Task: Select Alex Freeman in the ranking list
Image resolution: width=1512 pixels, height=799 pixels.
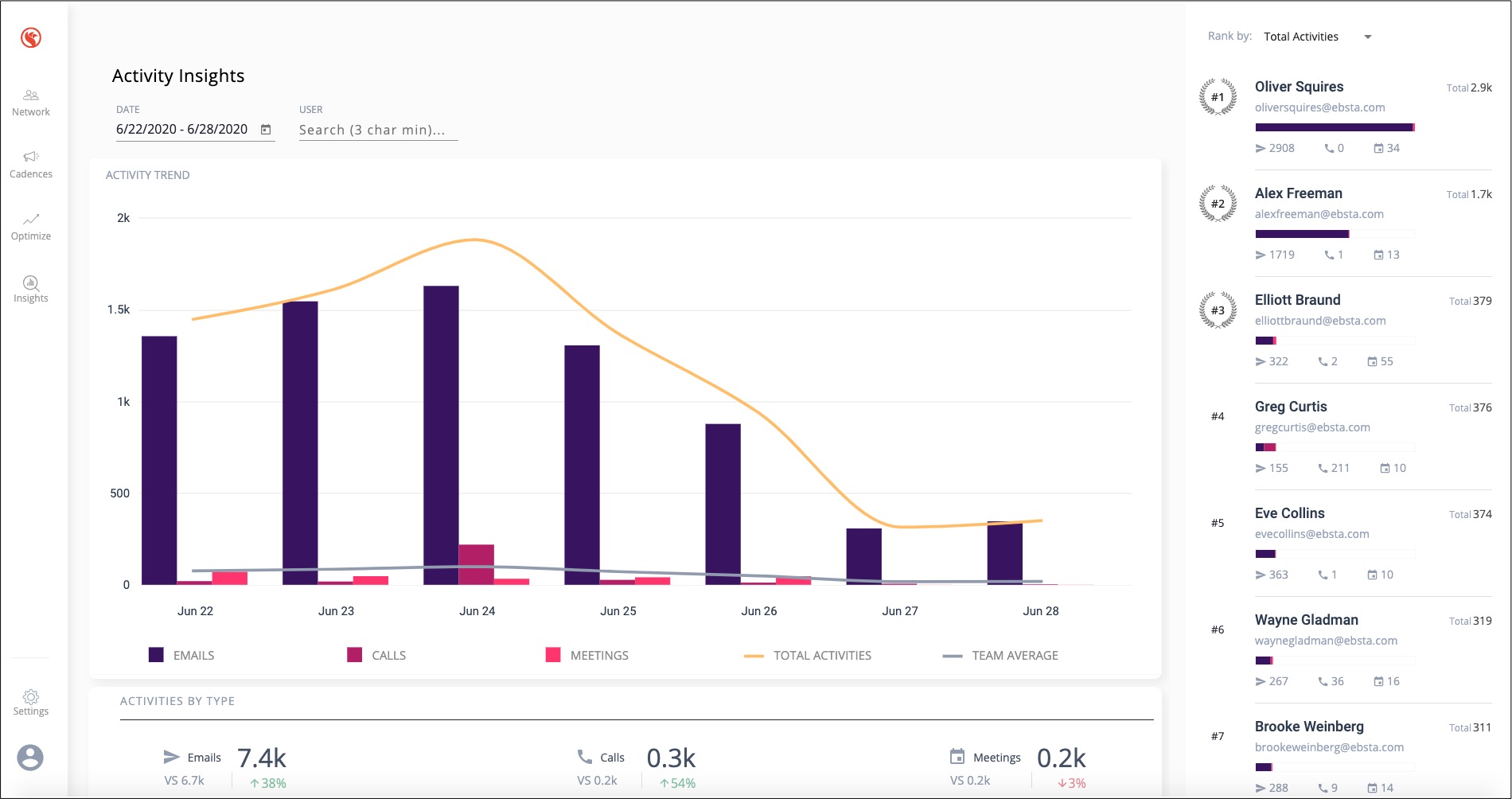Action: pos(1298,193)
